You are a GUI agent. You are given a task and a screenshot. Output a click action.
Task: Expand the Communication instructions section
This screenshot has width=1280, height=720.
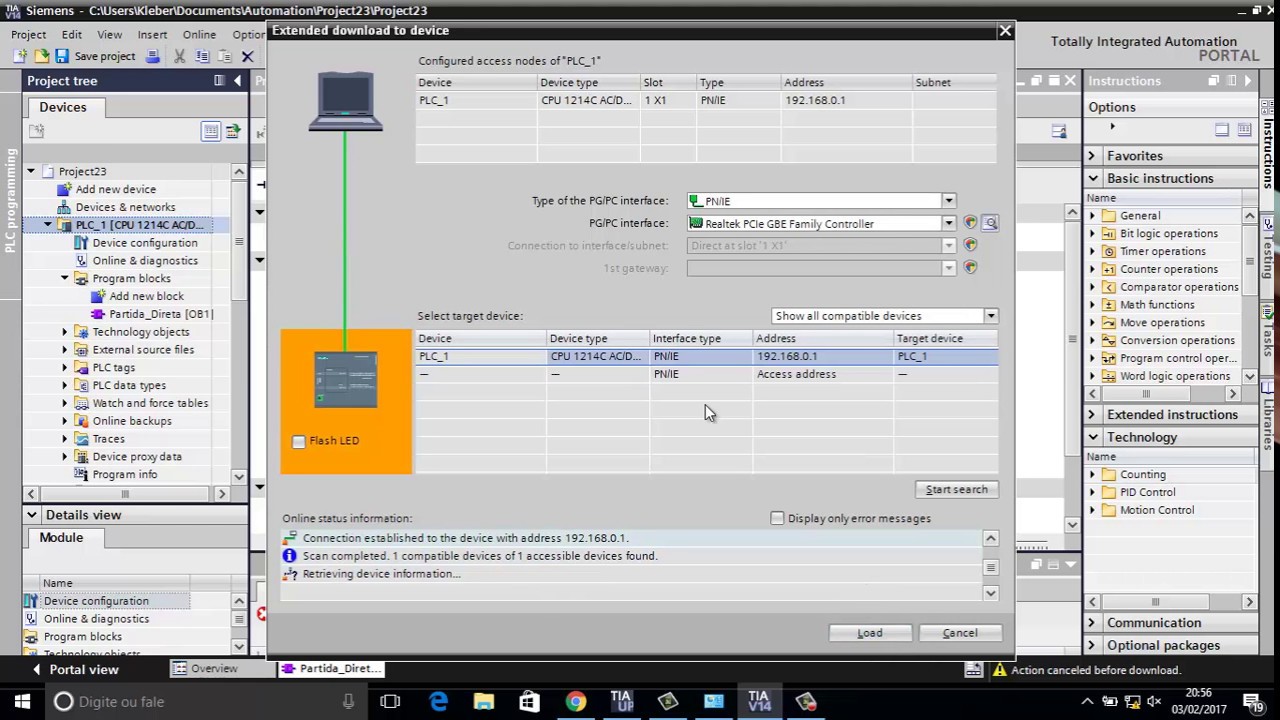click(x=1093, y=623)
